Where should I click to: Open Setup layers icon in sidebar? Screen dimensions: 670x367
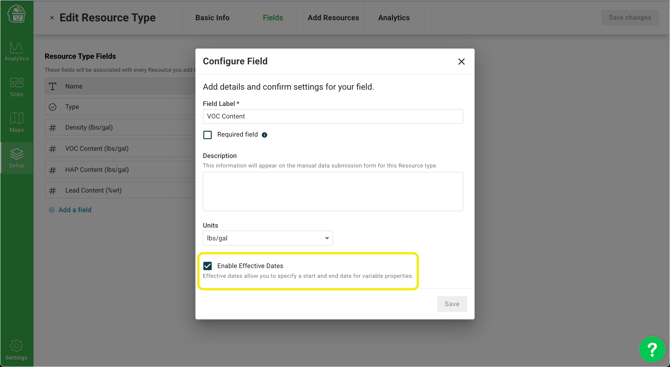pos(16,158)
